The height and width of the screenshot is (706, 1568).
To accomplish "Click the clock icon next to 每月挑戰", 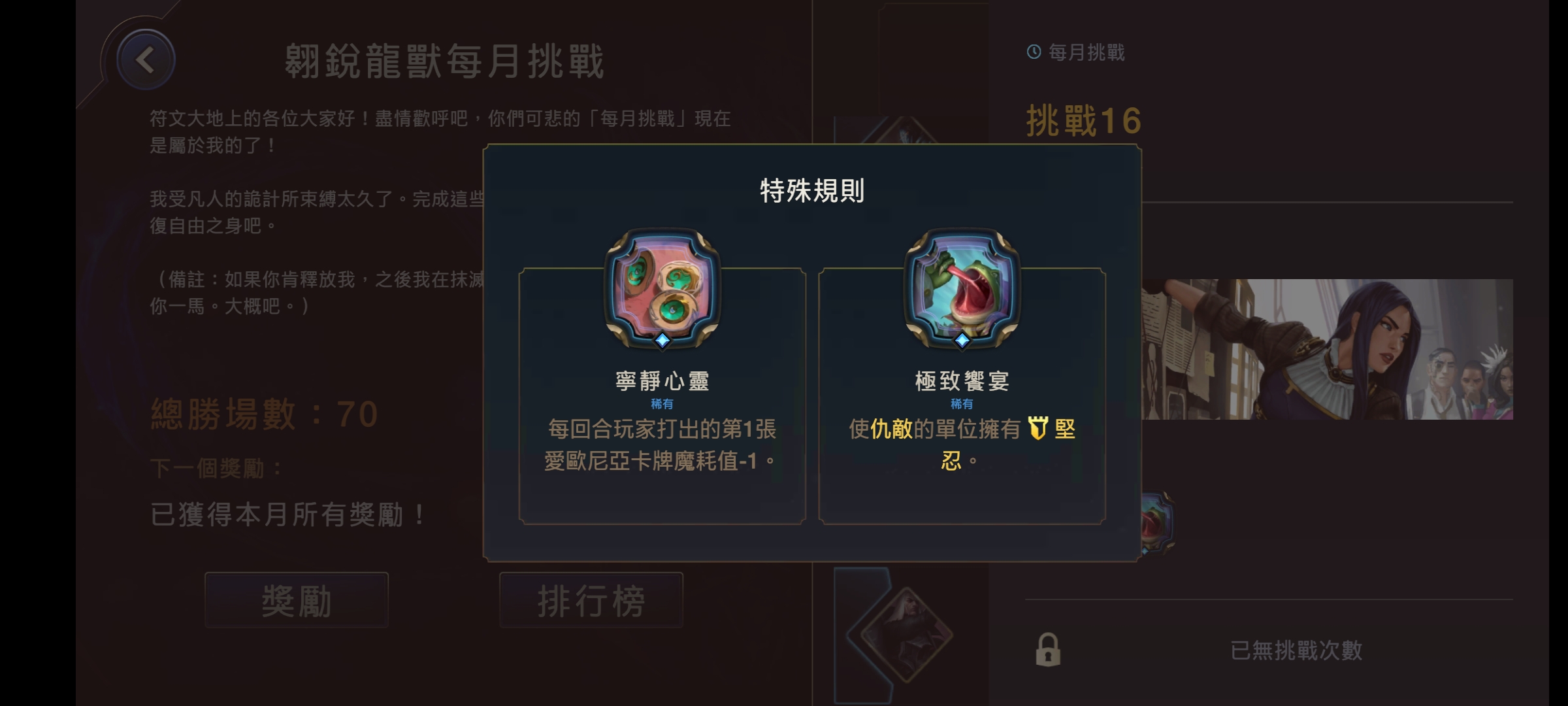I will pos(1034,52).
